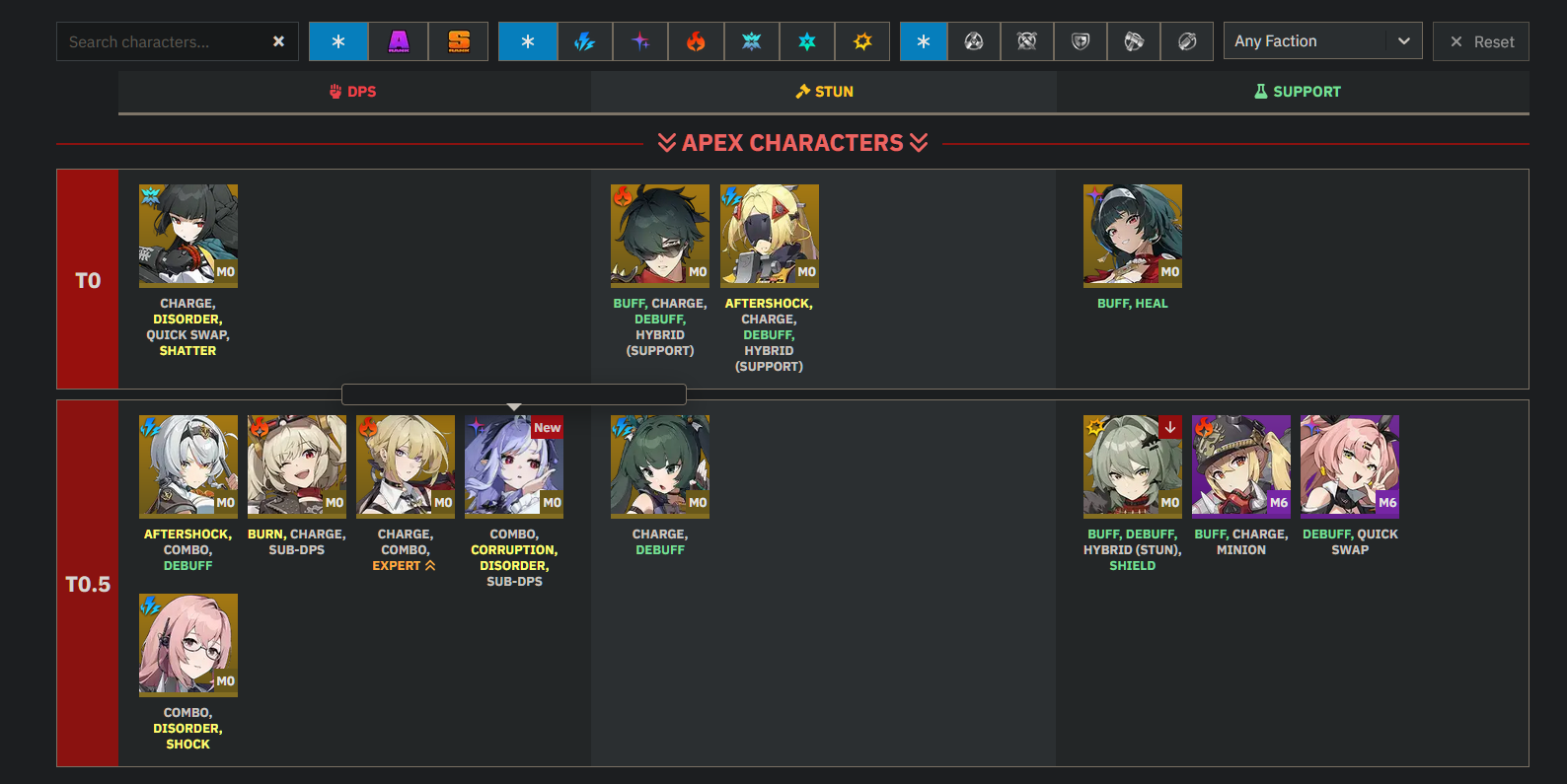
Task: Select the SUPPORT column tab
Action: 1294,92
